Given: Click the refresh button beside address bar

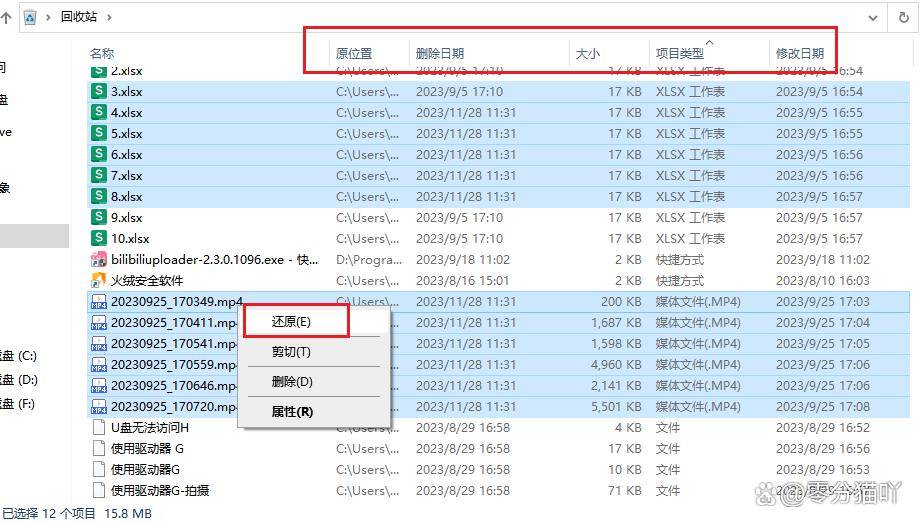Looking at the screenshot, I should coord(902,17).
